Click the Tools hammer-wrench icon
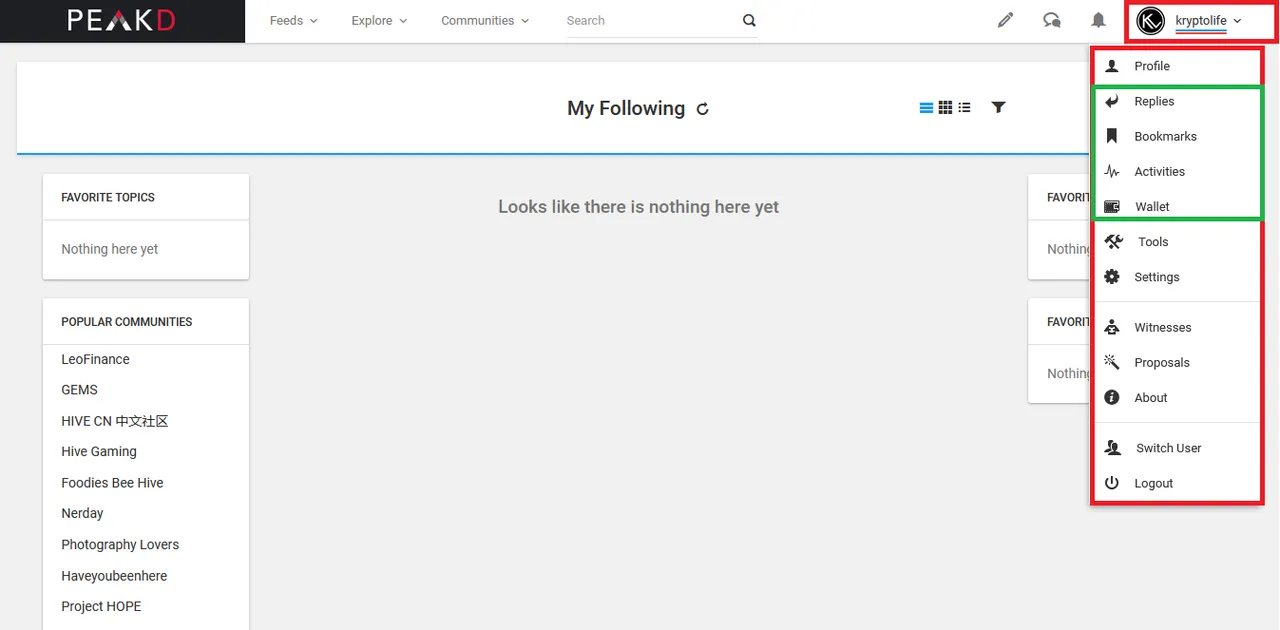Viewport: 1280px width, 630px height. 1114,242
